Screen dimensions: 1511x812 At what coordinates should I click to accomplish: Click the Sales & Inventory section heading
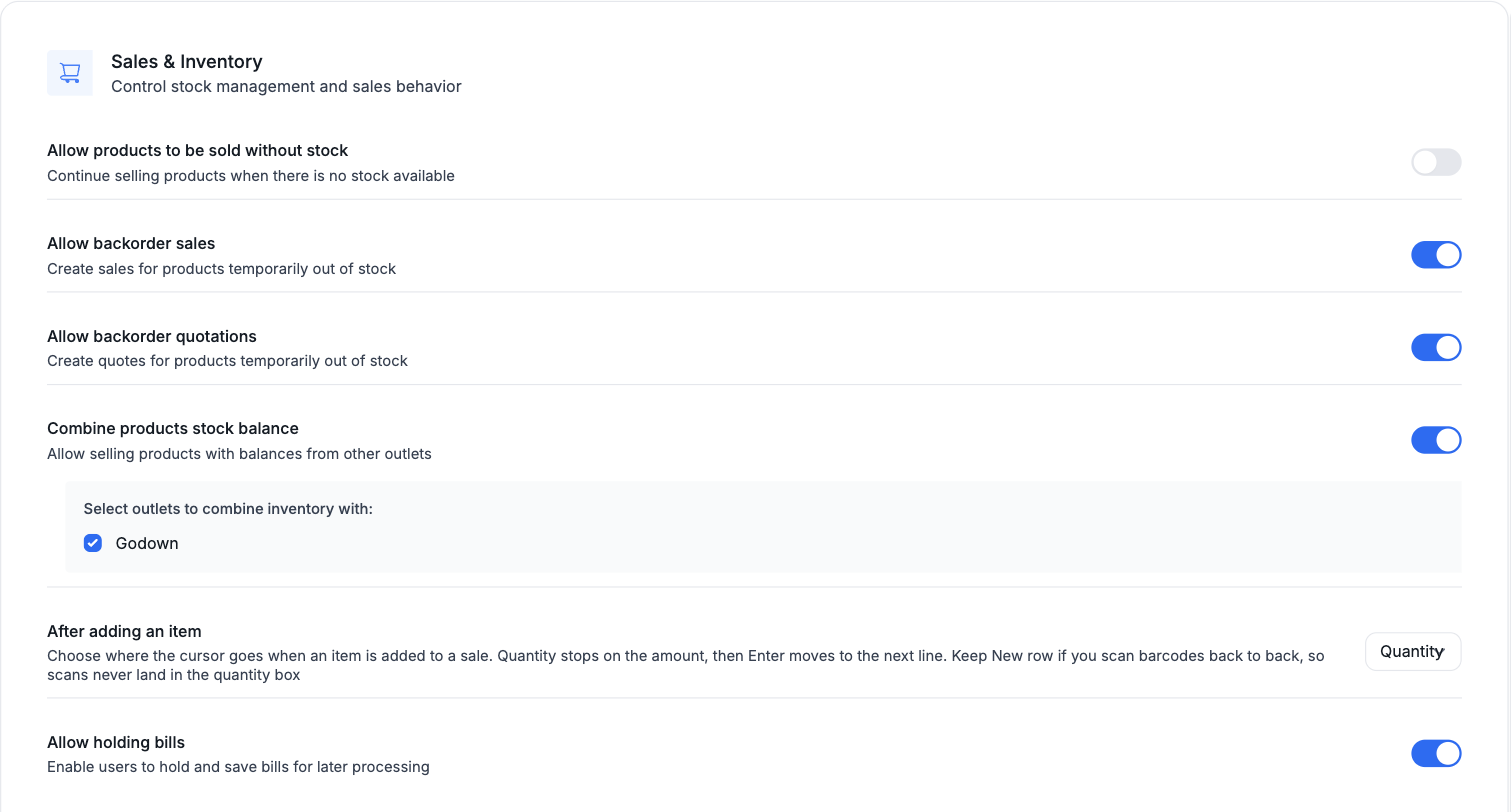pyautogui.click(x=187, y=62)
